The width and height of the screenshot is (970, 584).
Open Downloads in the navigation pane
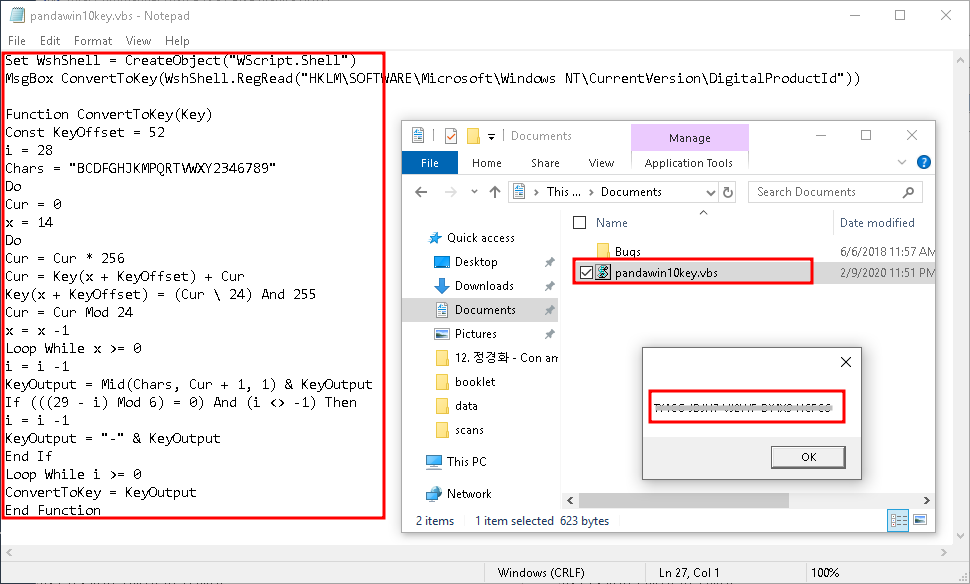[x=484, y=286]
